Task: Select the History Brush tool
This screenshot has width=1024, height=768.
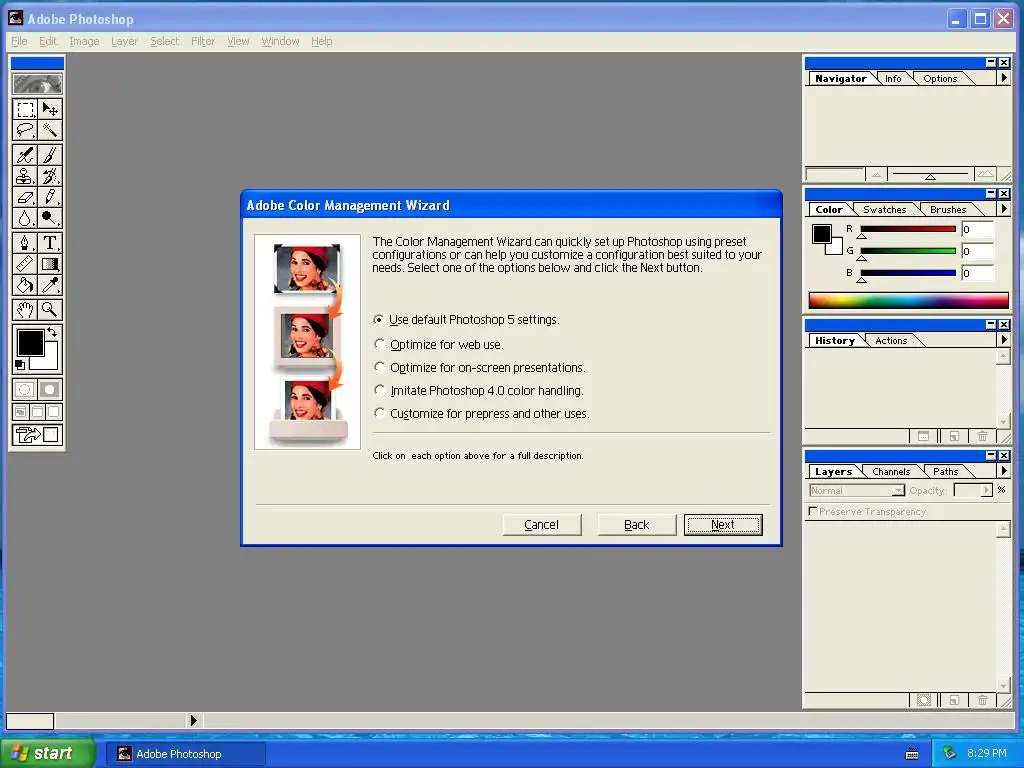Action: 50,176
